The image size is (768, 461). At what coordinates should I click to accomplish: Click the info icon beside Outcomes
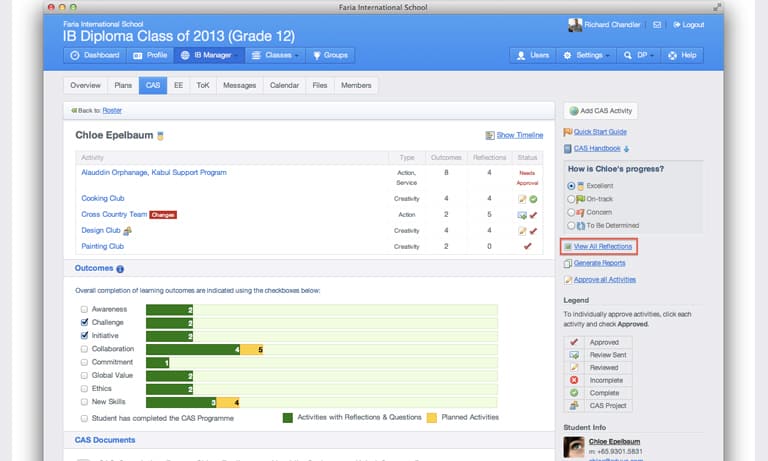click(x=120, y=268)
